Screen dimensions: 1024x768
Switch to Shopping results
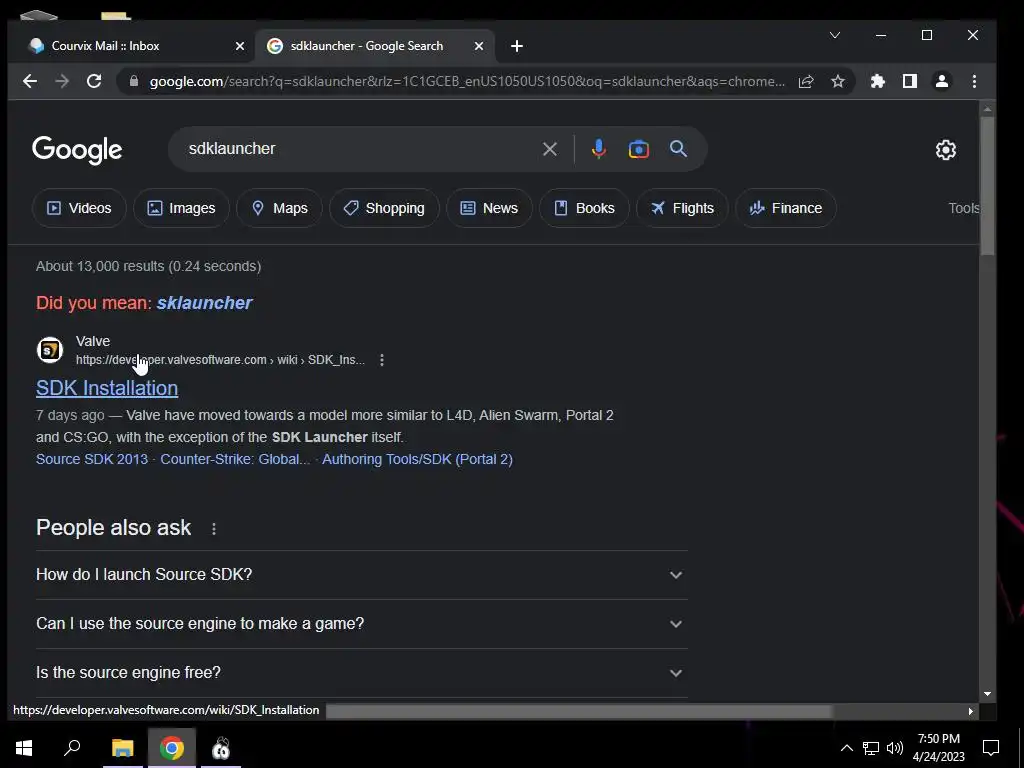[385, 208]
